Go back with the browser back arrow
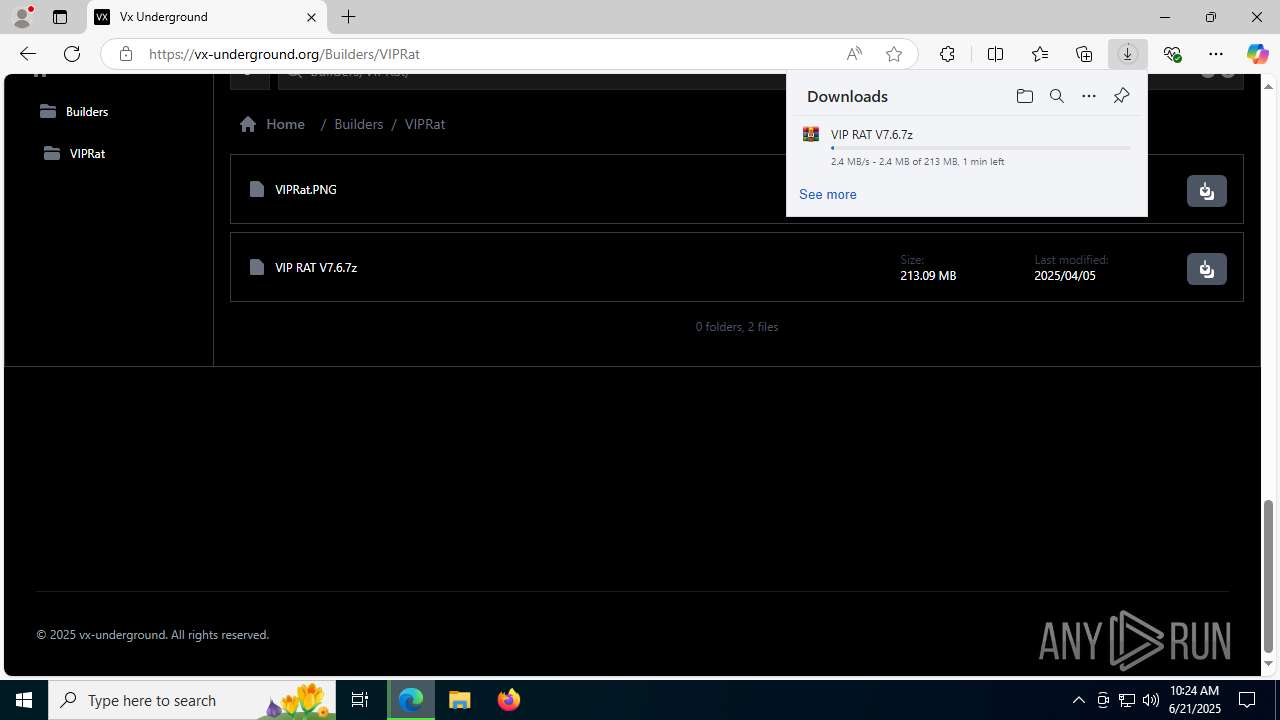This screenshot has width=1280, height=720. pyautogui.click(x=27, y=54)
